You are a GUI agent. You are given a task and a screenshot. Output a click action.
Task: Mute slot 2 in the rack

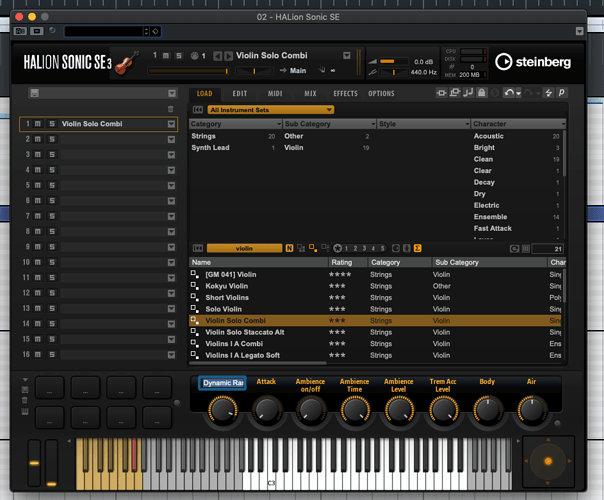pos(38,139)
